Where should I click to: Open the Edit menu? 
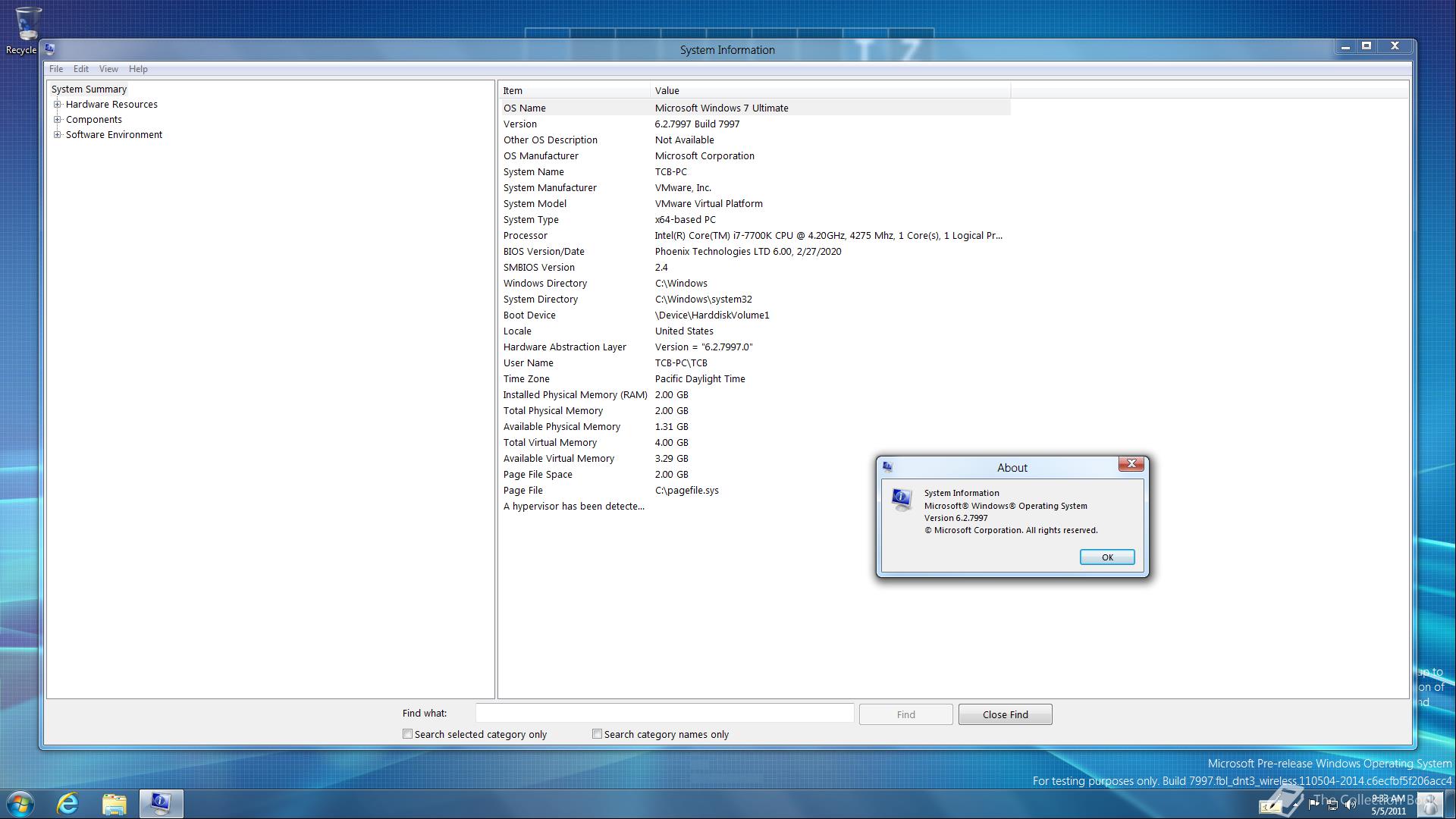[x=81, y=69]
